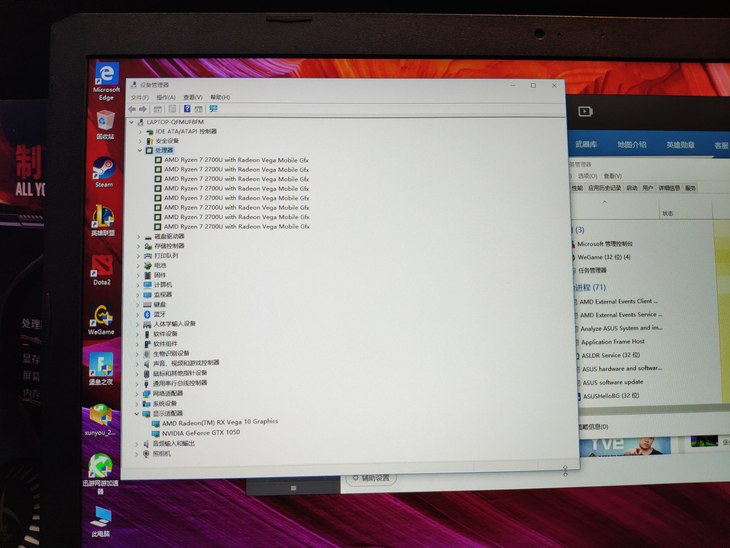Open the xunyou_2 desktop icon

click(100, 420)
